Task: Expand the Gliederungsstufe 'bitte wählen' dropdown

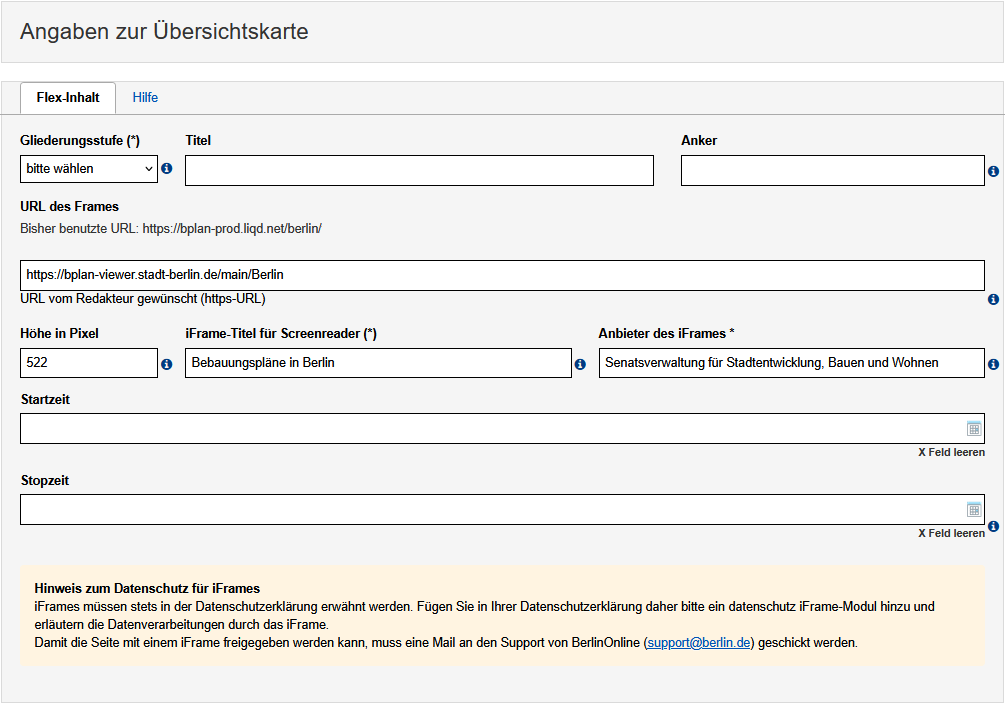Action: [x=89, y=169]
